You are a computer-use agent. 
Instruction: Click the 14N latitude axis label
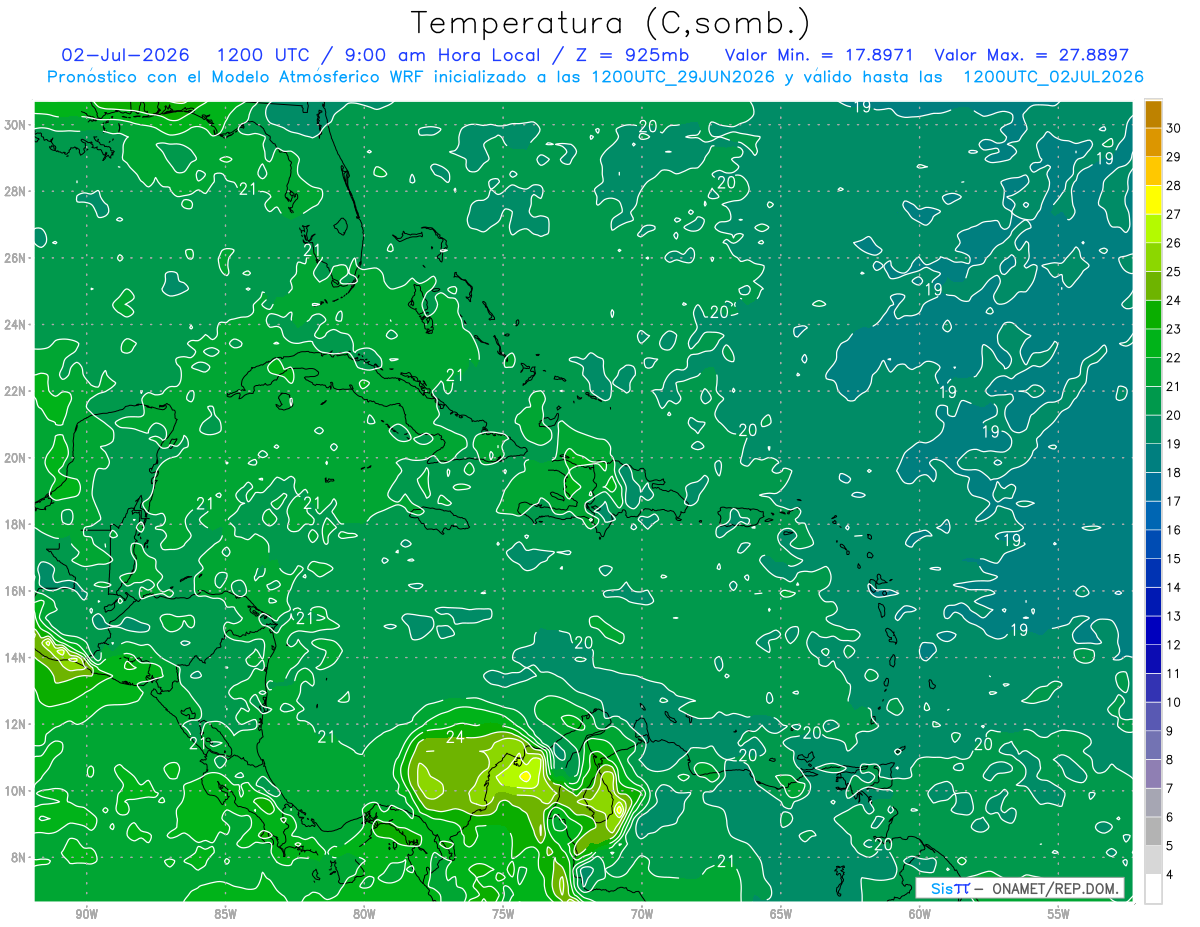click(x=16, y=658)
